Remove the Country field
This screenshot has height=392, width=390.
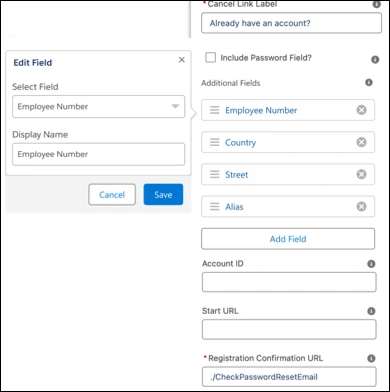(361, 142)
